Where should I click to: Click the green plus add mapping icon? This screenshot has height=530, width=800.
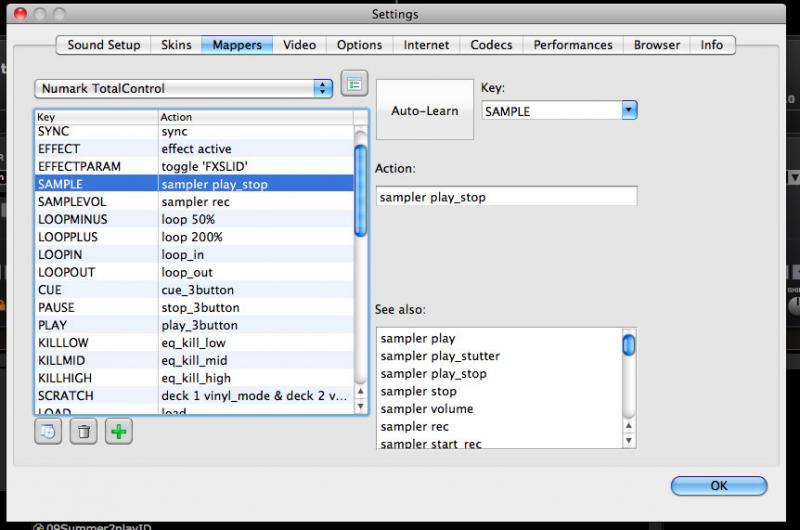click(x=119, y=432)
